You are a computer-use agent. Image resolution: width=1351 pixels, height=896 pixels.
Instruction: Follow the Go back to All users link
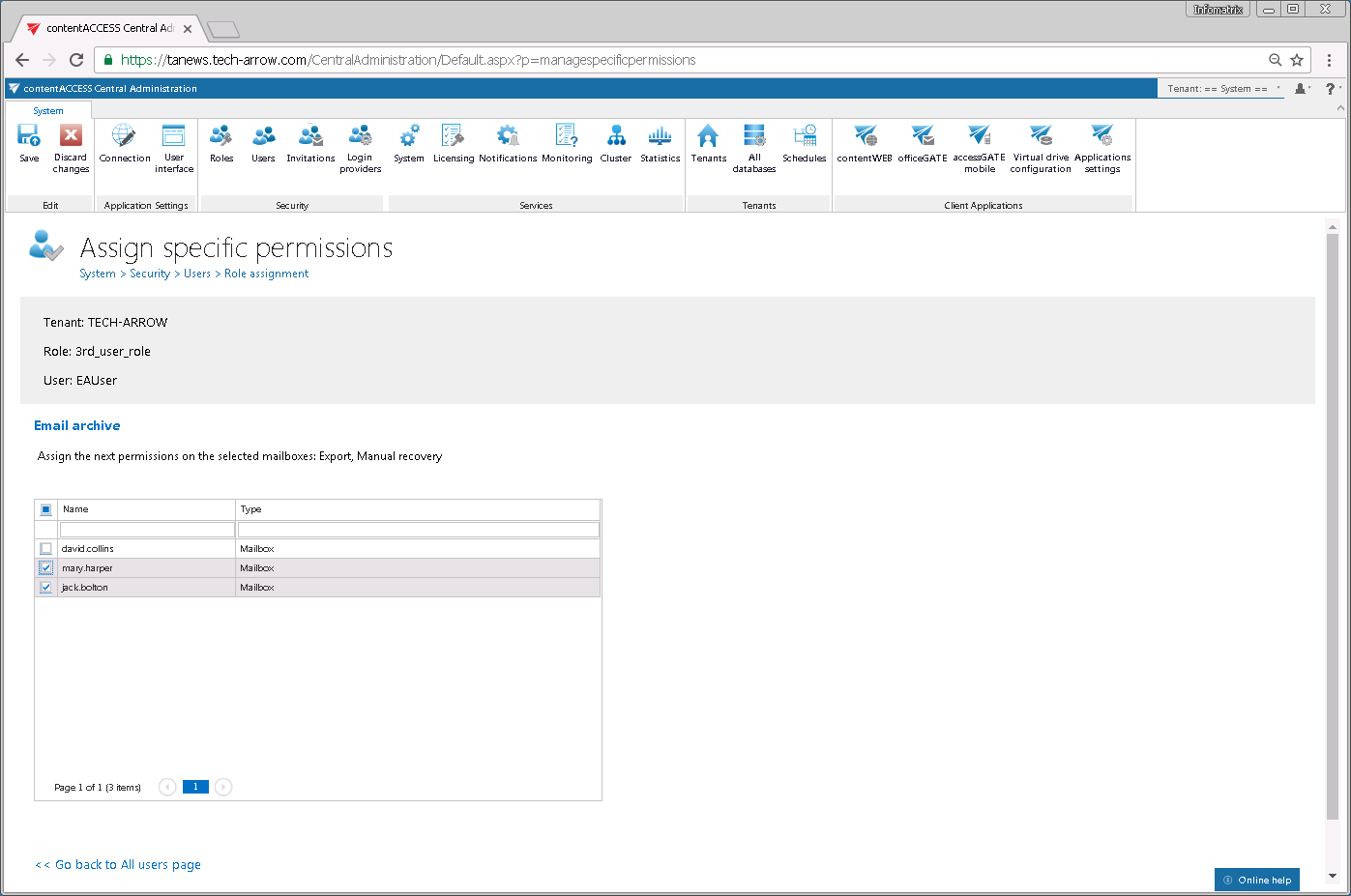pos(117,863)
